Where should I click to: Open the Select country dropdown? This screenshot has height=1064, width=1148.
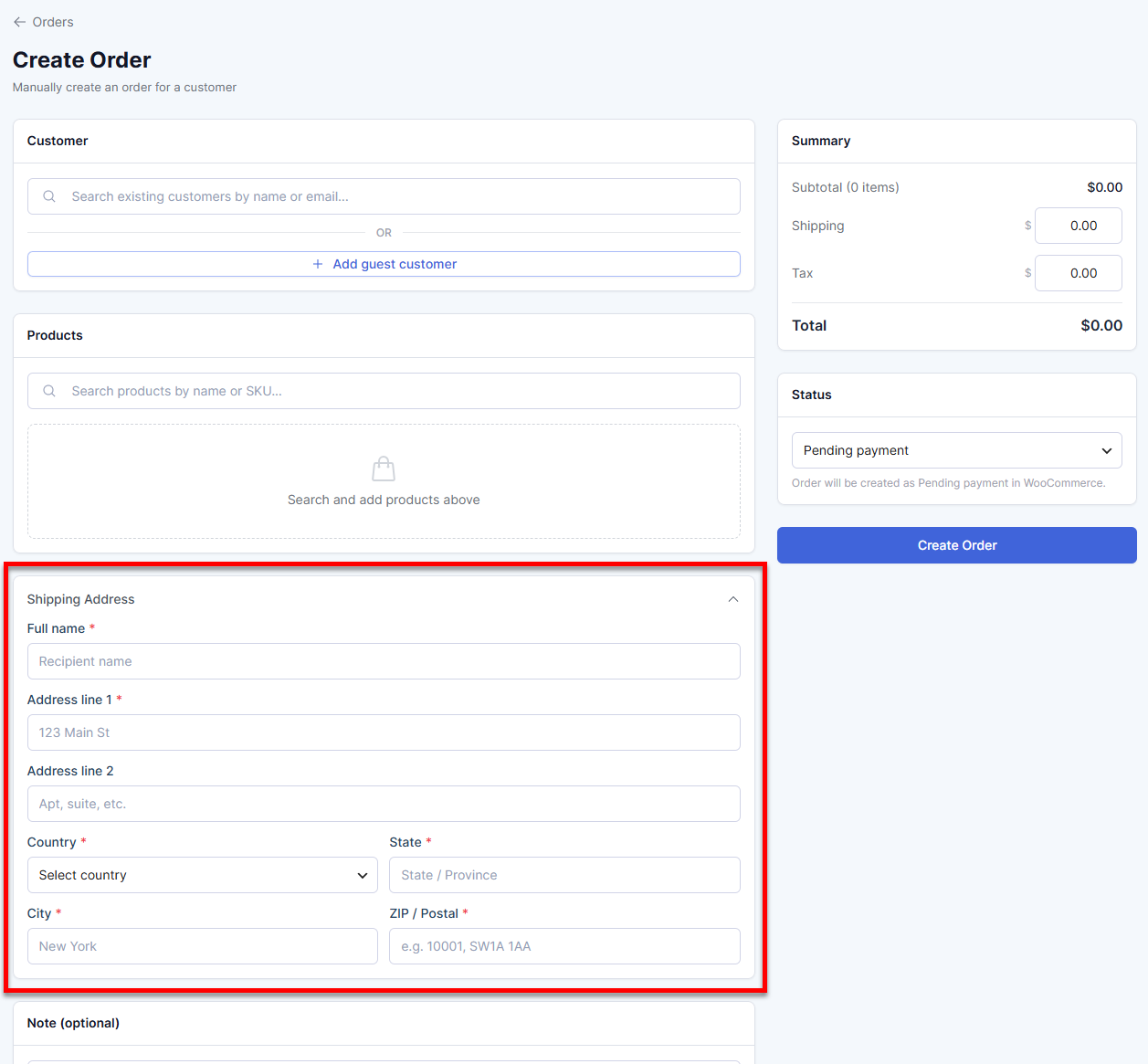click(203, 875)
